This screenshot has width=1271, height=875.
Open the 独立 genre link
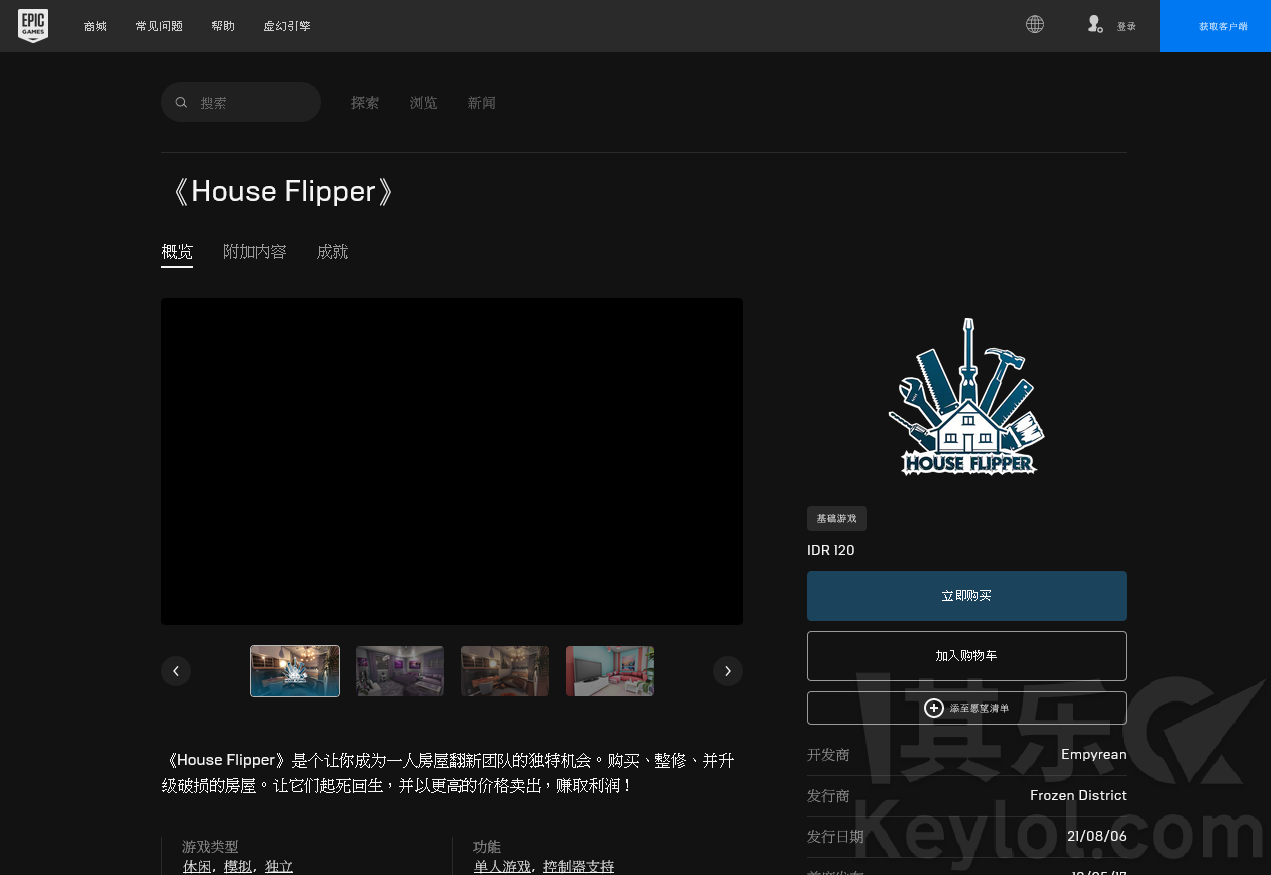[279, 867]
